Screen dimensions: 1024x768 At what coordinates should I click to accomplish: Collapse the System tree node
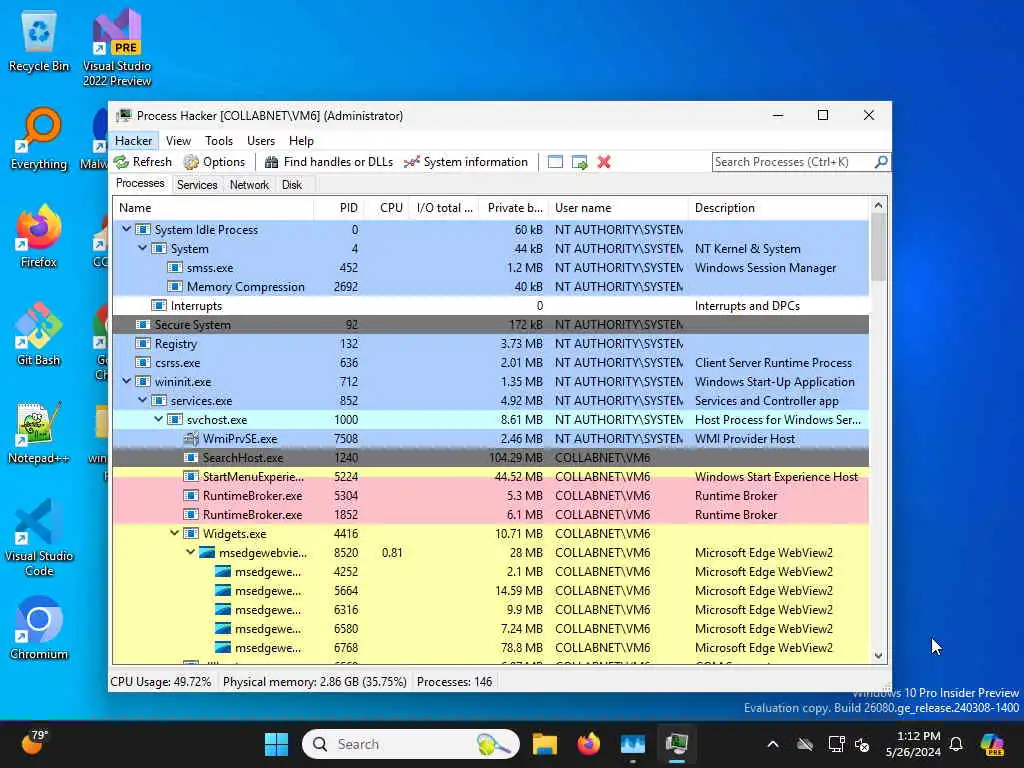pyautogui.click(x=142, y=248)
